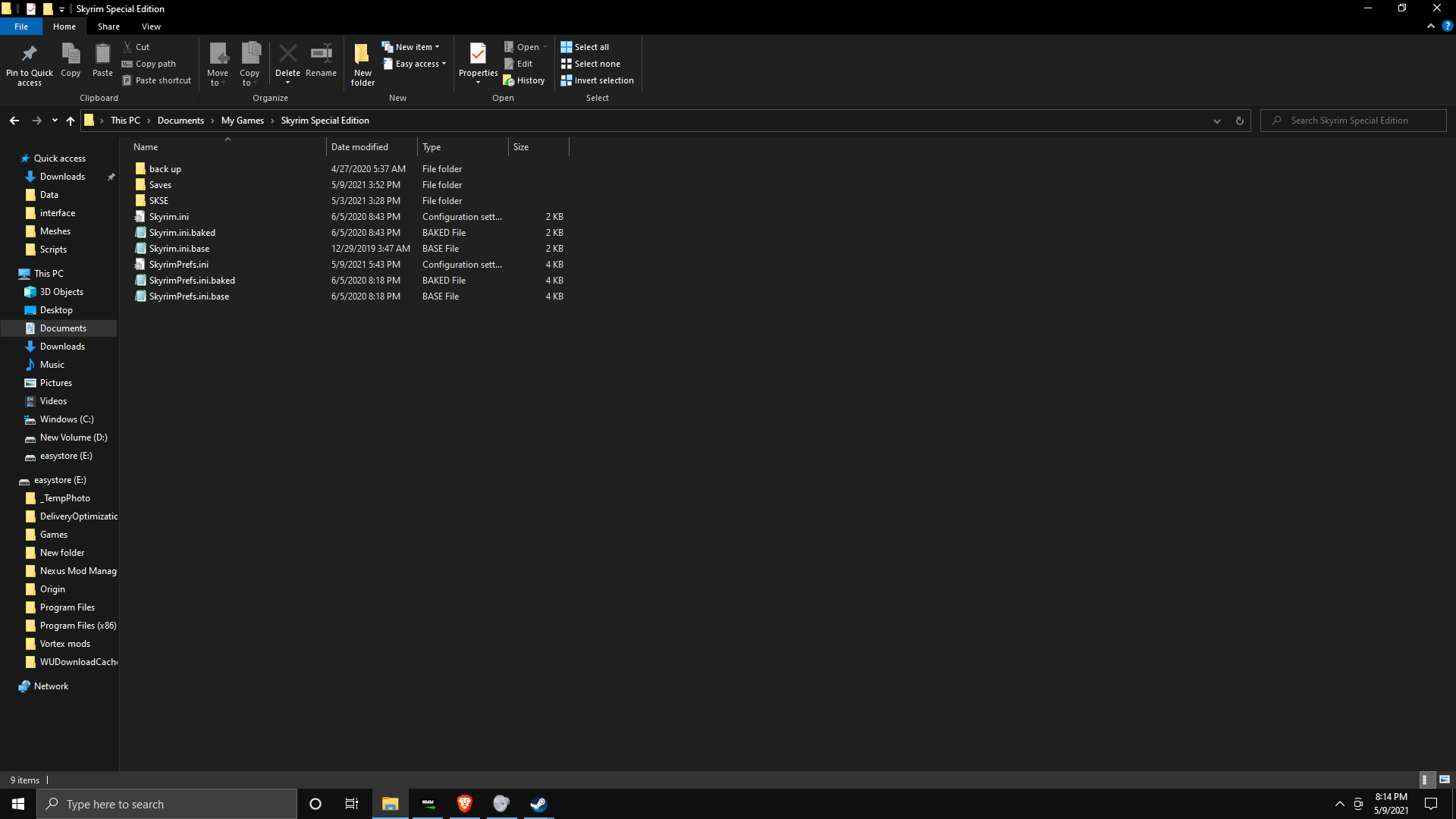The image size is (1456, 819).
Task: Navigate back with the left arrow
Action: tap(14, 121)
